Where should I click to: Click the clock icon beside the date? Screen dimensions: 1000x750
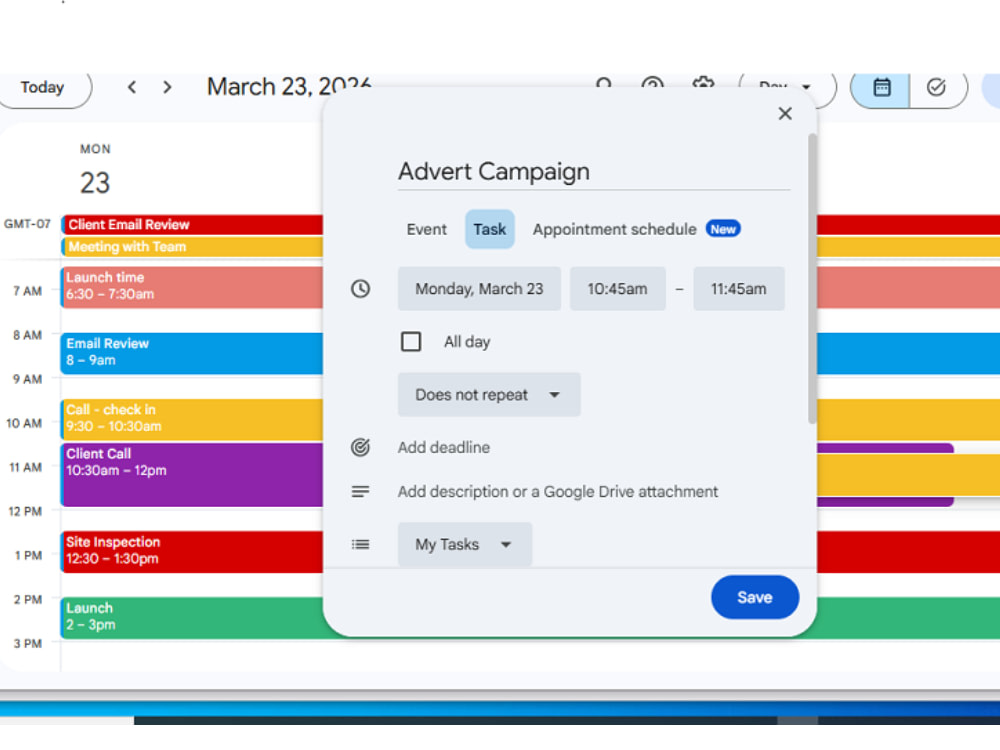tap(360, 289)
